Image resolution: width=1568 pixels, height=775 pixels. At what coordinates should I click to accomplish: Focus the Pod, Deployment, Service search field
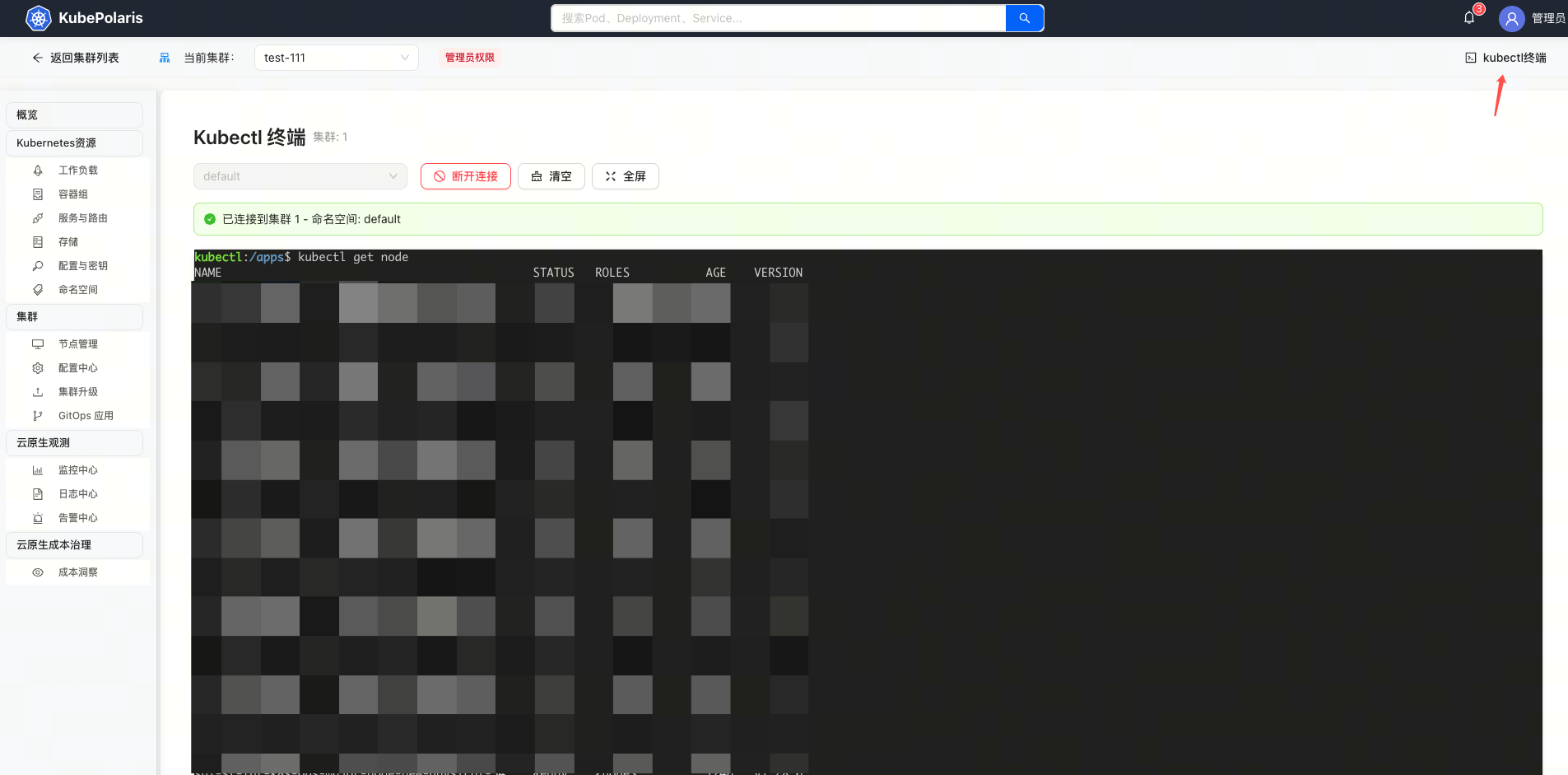click(778, 18)
